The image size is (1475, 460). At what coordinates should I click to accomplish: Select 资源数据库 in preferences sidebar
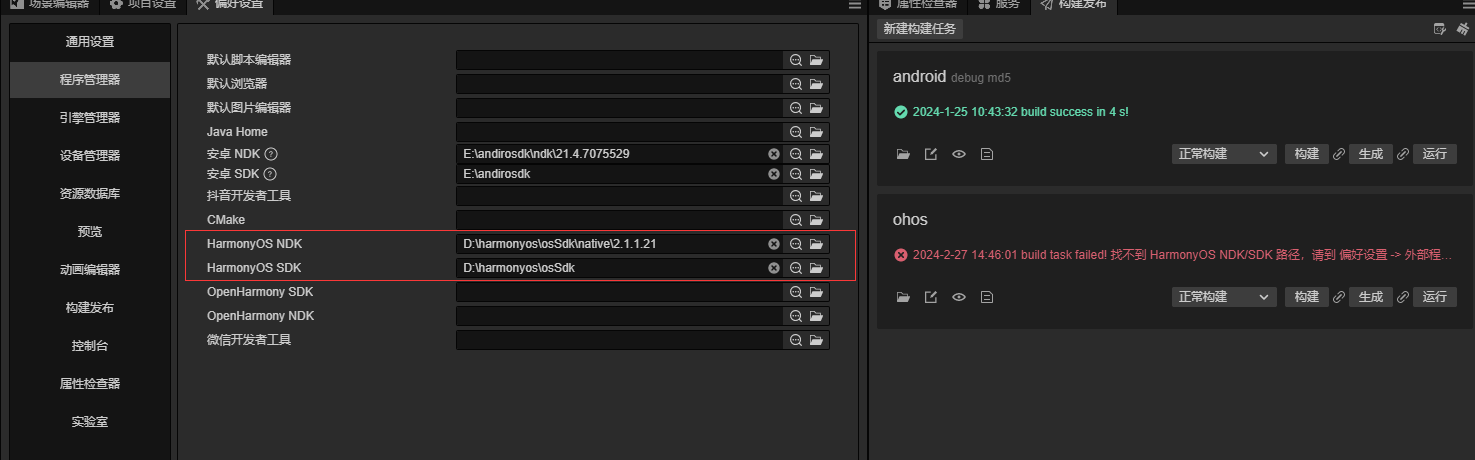tap(90, 194)
